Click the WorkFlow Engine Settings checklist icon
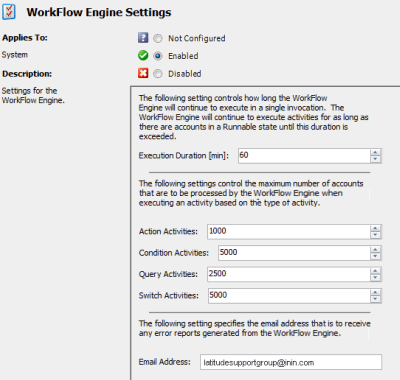 9,12
